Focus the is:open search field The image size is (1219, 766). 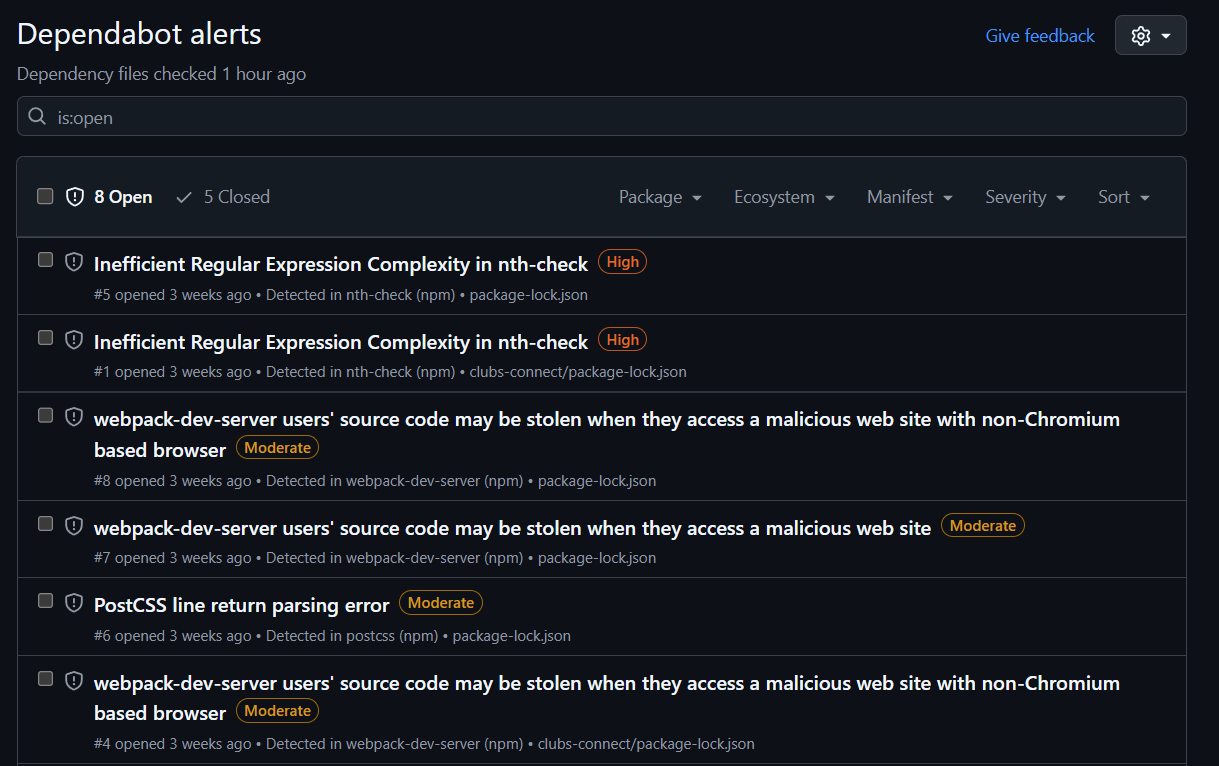[602, 116]
